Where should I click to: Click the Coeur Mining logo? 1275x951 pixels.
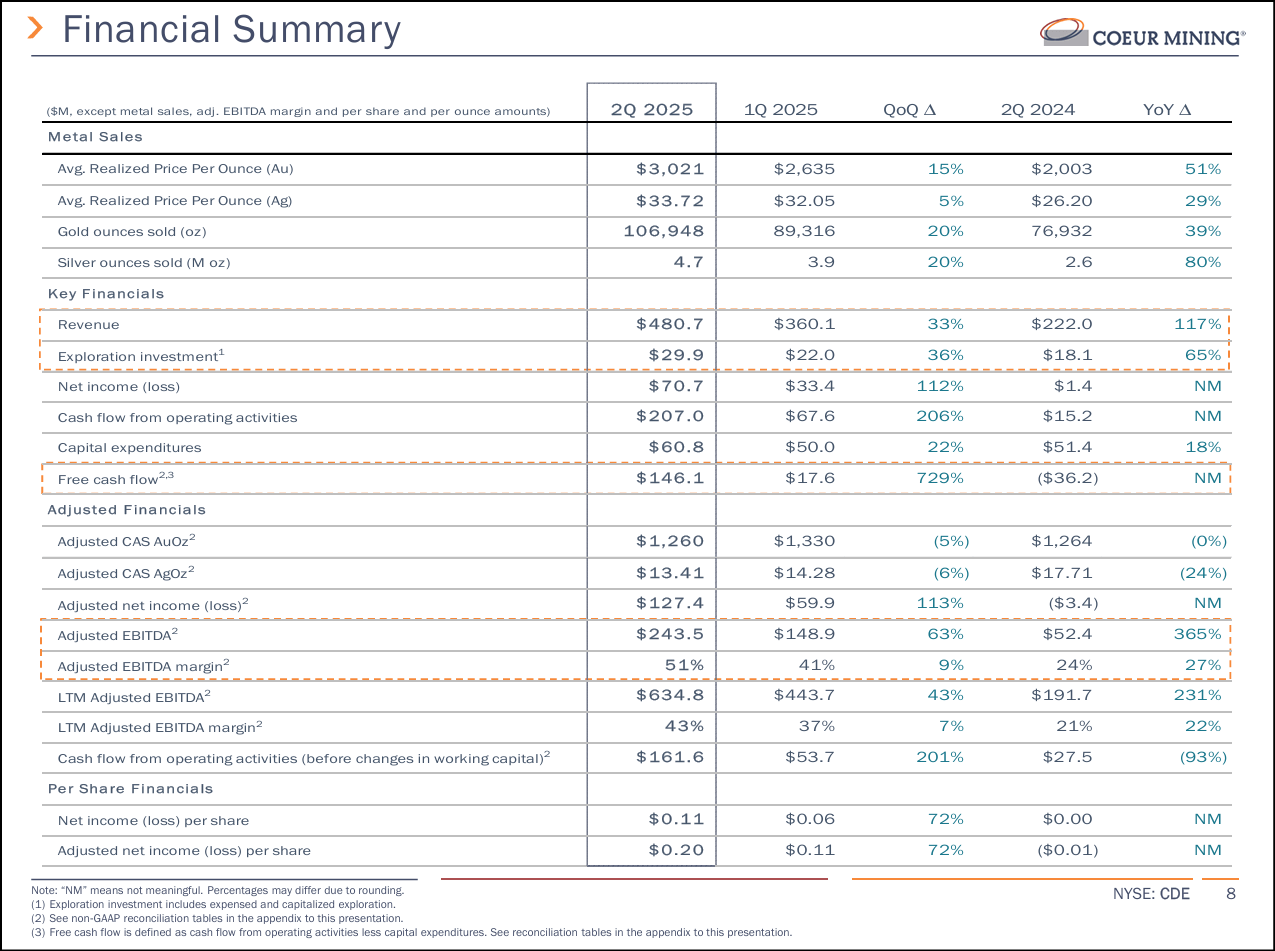coord(1143,33)
